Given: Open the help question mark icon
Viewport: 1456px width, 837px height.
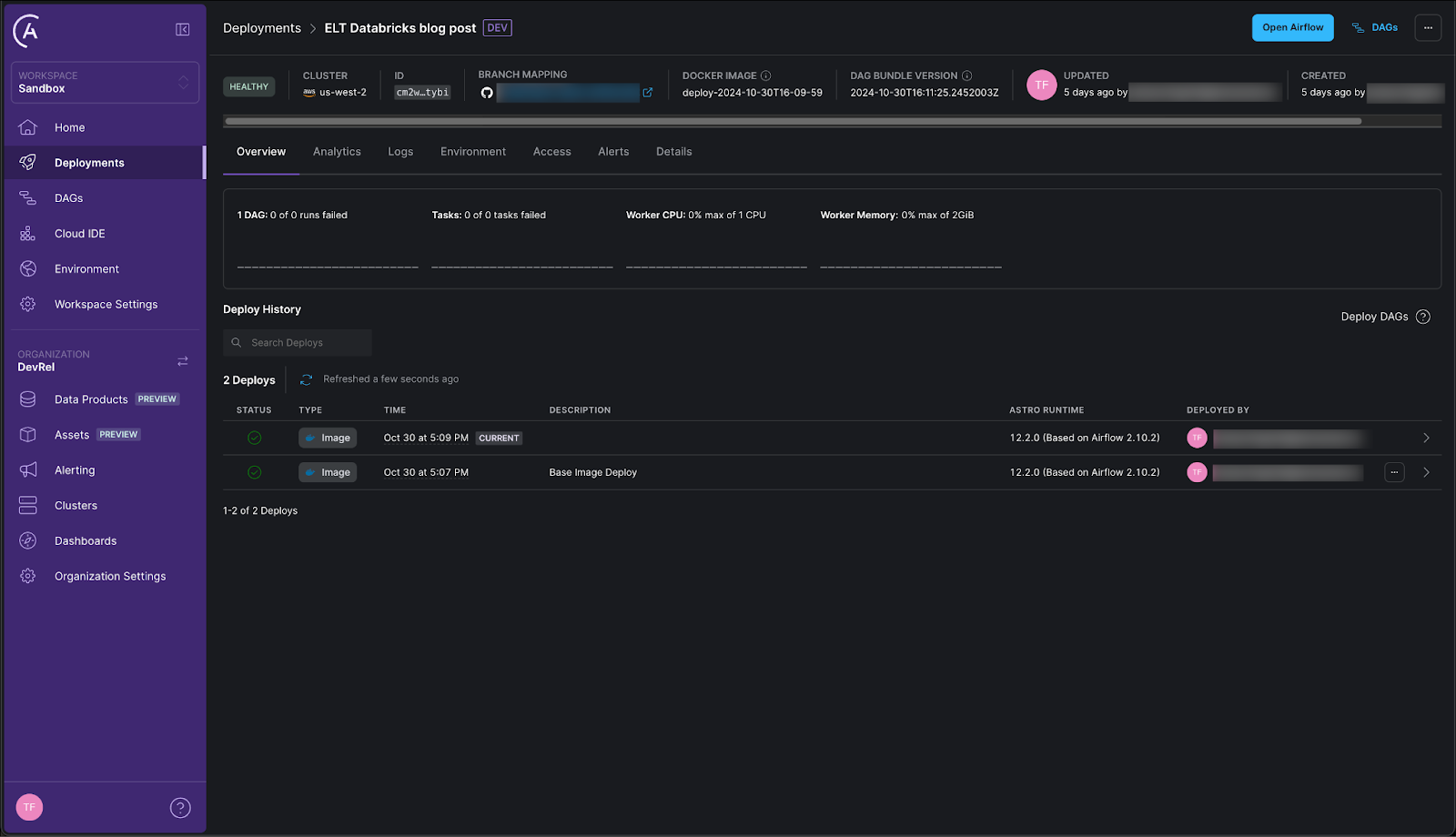Looking at the screenshot, I should 180,808.
